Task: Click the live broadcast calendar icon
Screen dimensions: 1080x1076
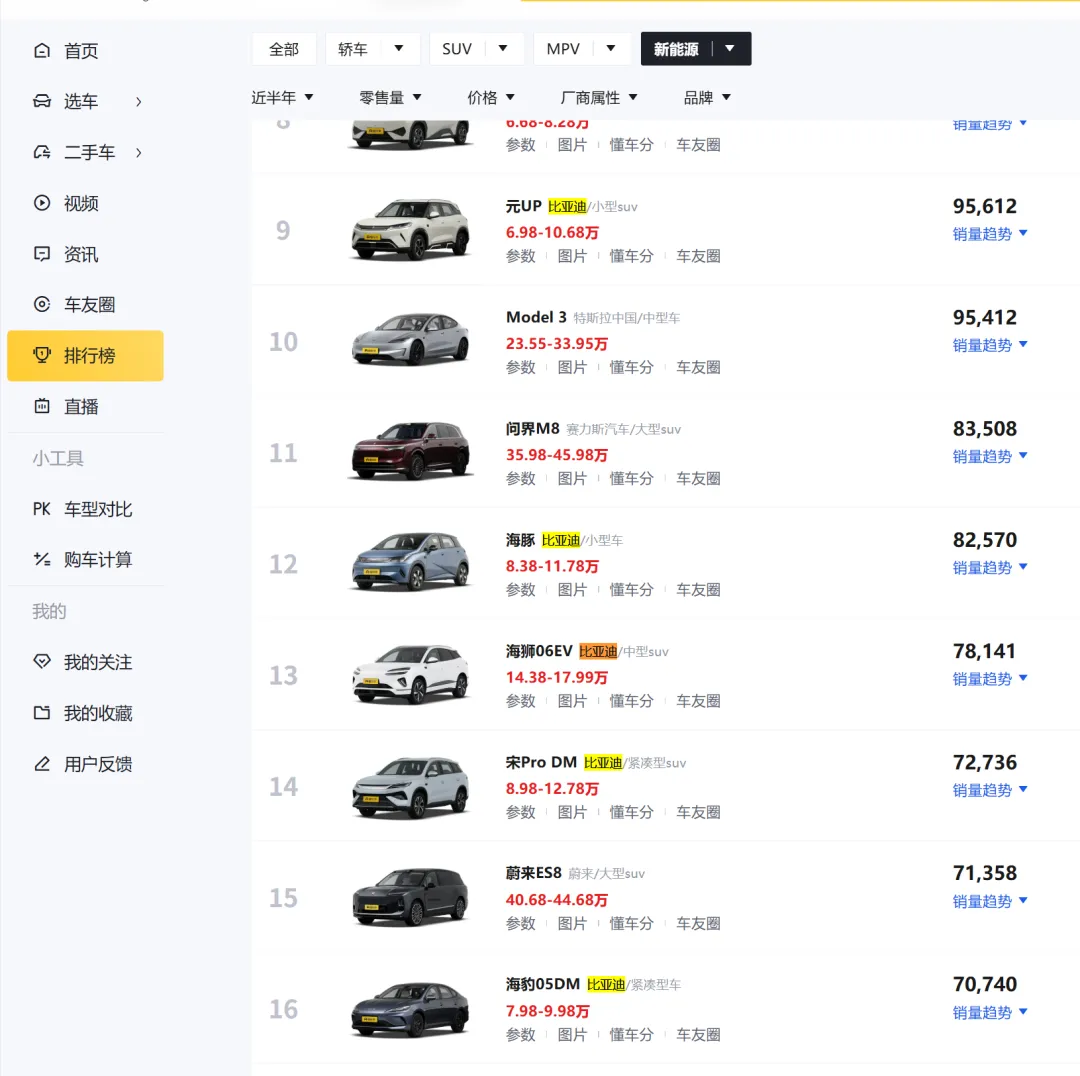Action: [x=42, y=406]
